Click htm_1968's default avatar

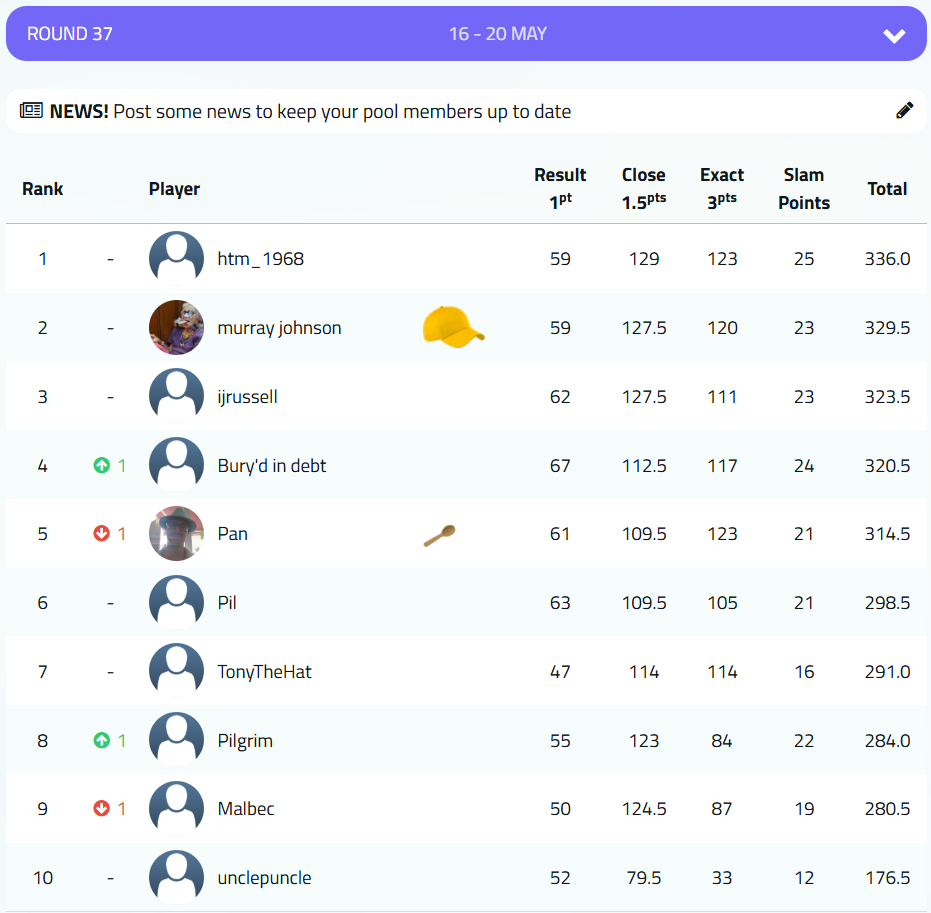coord(176,259)
